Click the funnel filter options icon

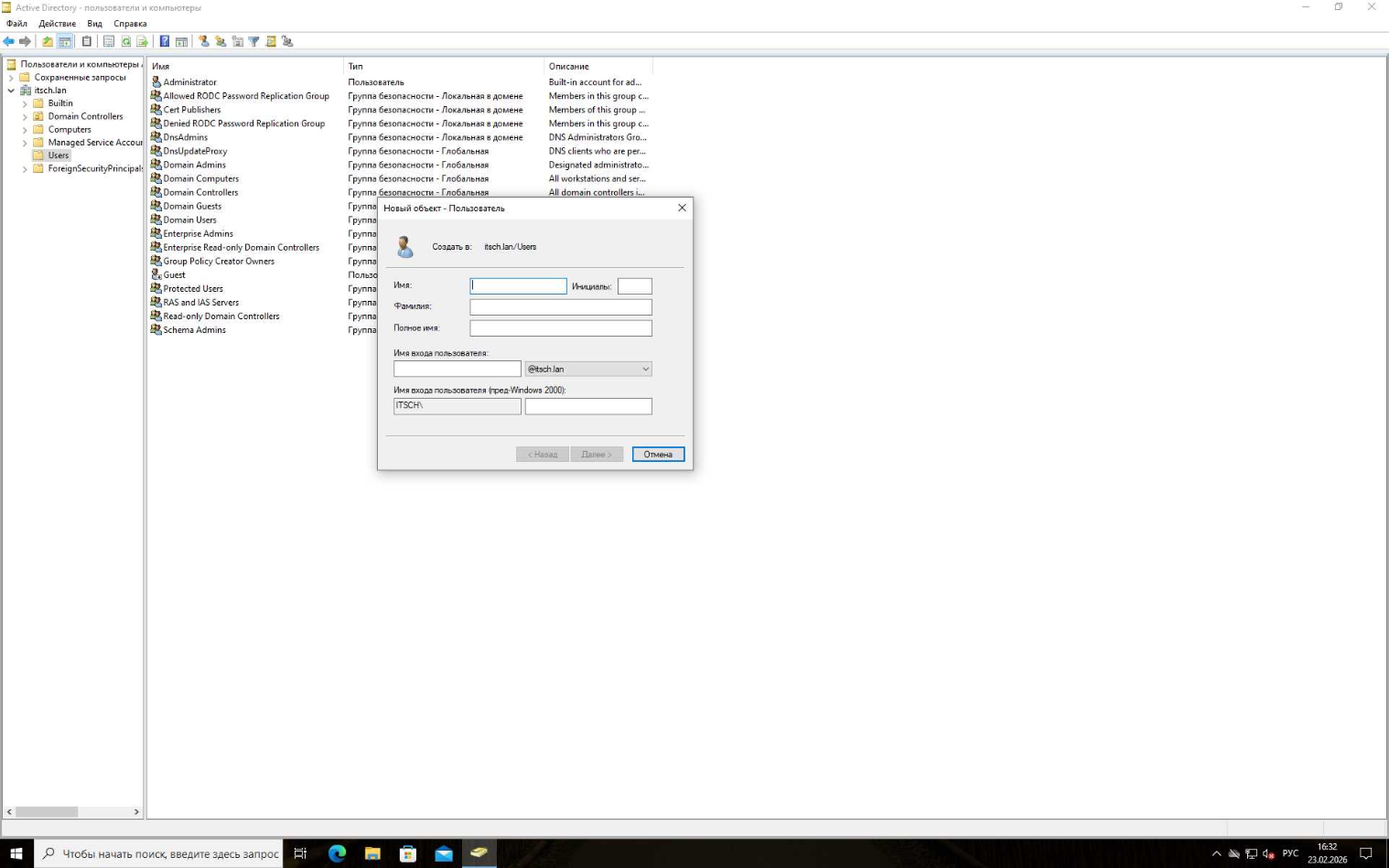[254, 41]
